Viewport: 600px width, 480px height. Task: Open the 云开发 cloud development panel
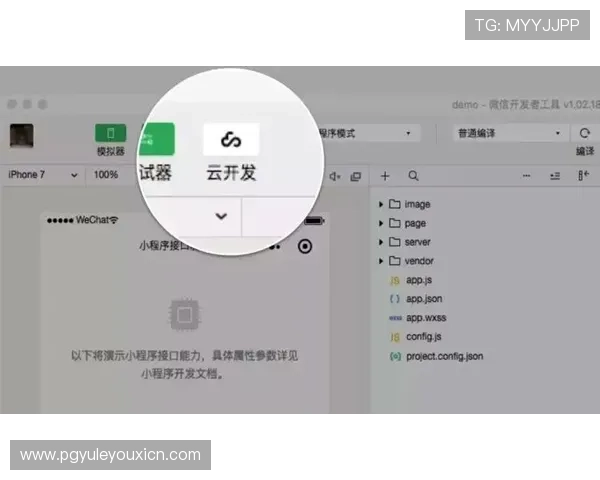[231, 139]
